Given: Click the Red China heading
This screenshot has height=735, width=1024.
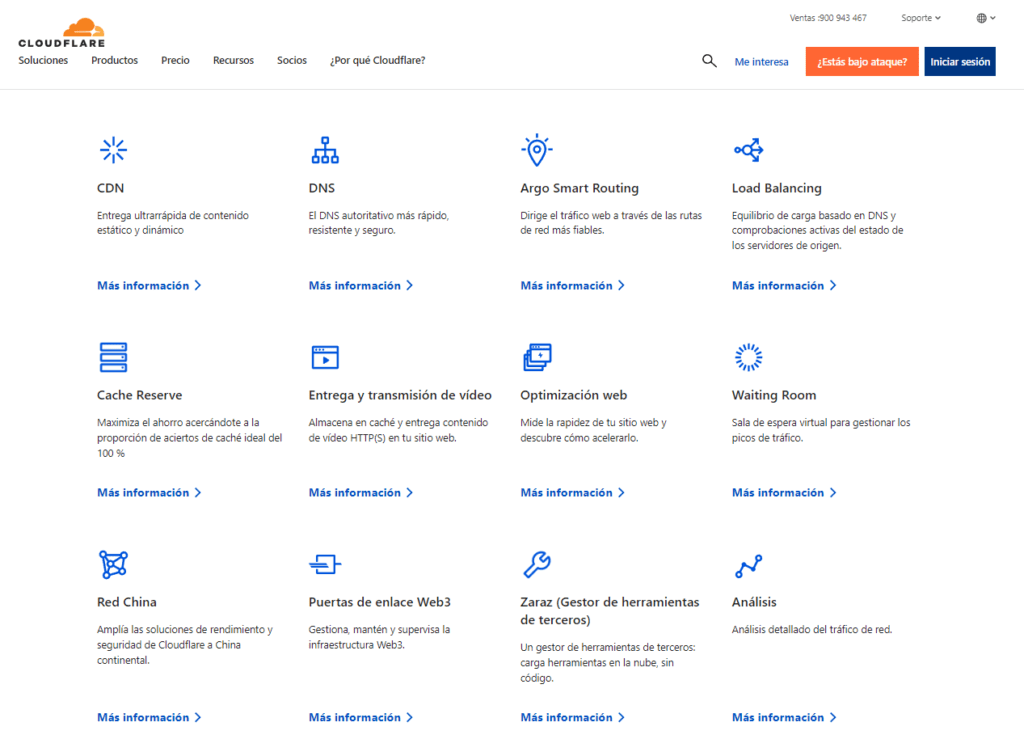Looking at the screenshot, I should [127, 602].
